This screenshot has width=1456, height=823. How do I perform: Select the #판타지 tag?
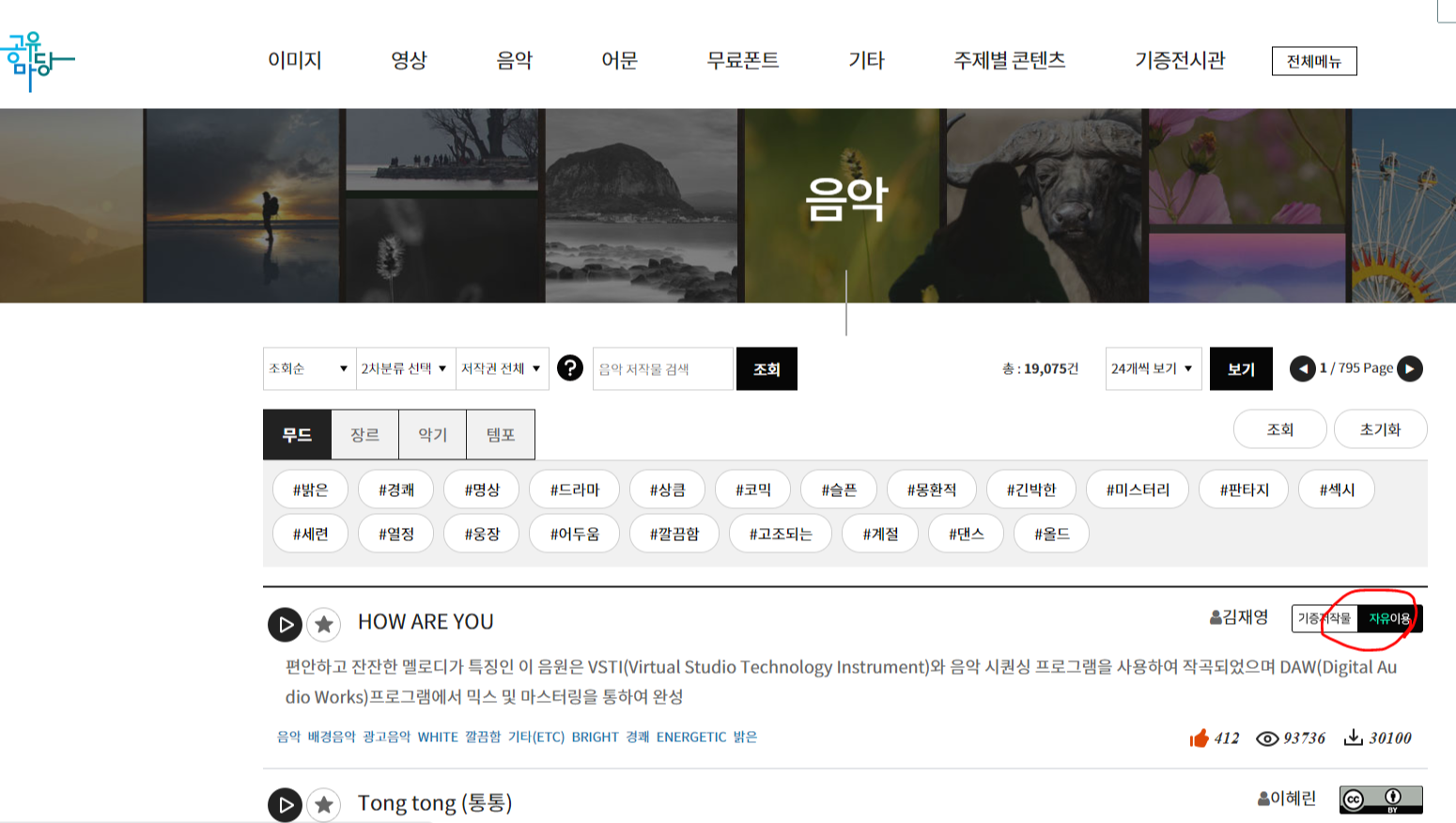tap(1244, 489)
